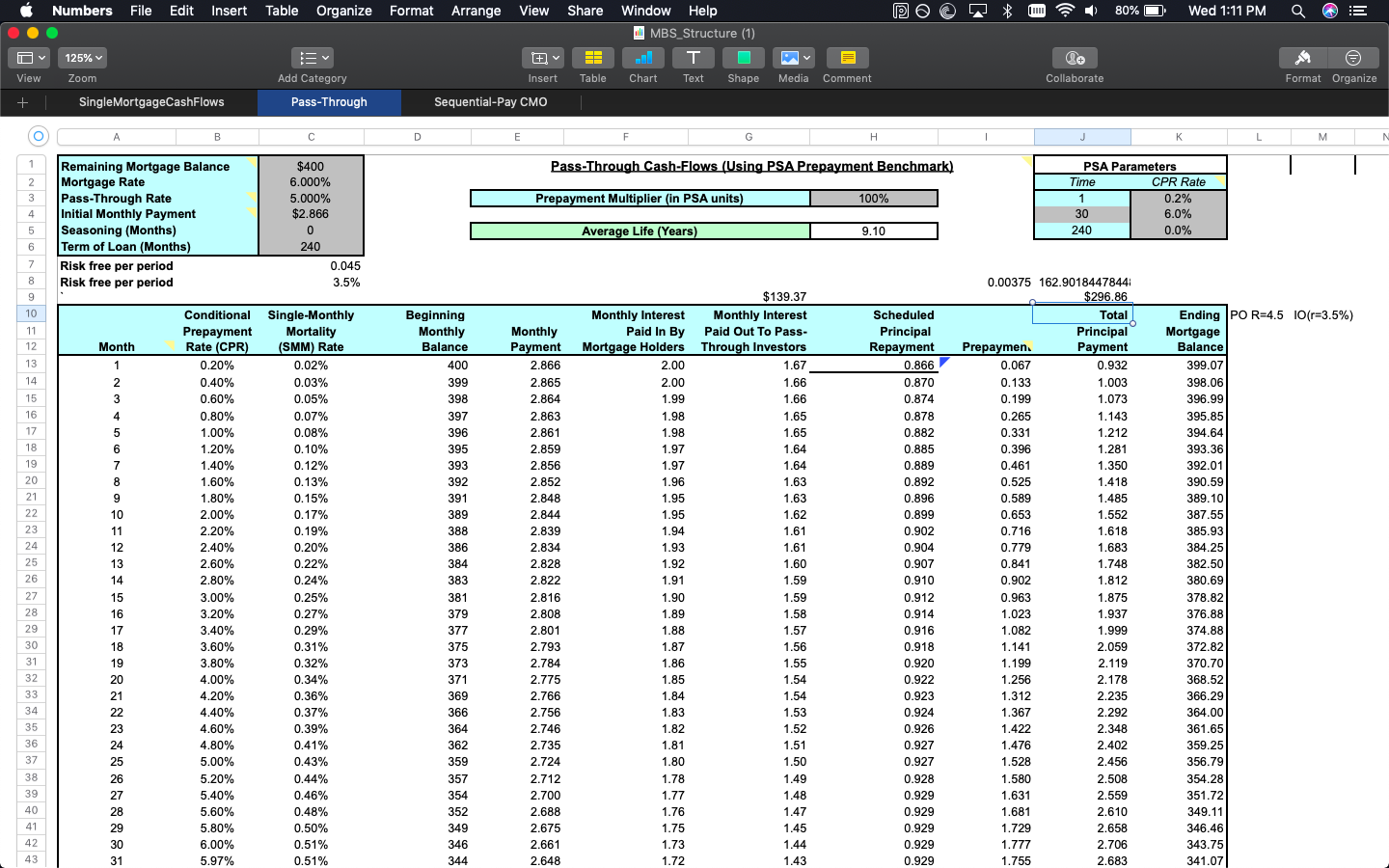Add a Text box
1389x868 pixels.
pos(694,58)
